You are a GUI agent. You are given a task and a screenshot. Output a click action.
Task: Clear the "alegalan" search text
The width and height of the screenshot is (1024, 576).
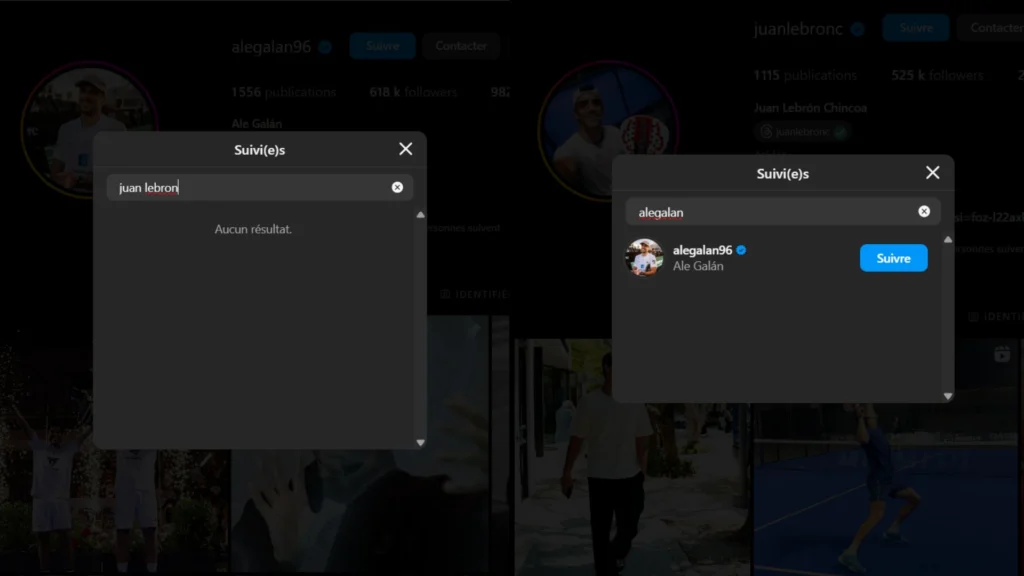point(923,212)
